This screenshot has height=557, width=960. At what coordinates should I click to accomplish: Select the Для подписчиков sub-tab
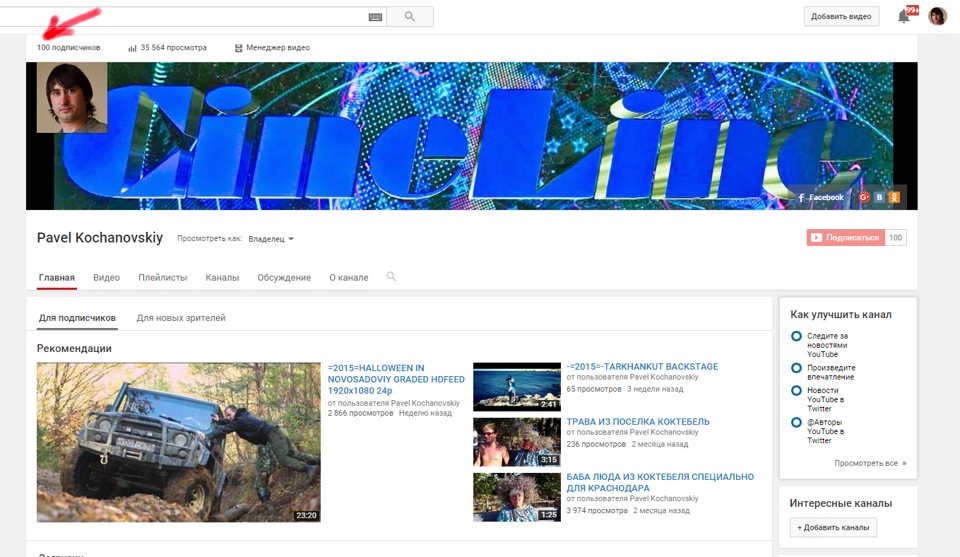pos(77,318)
